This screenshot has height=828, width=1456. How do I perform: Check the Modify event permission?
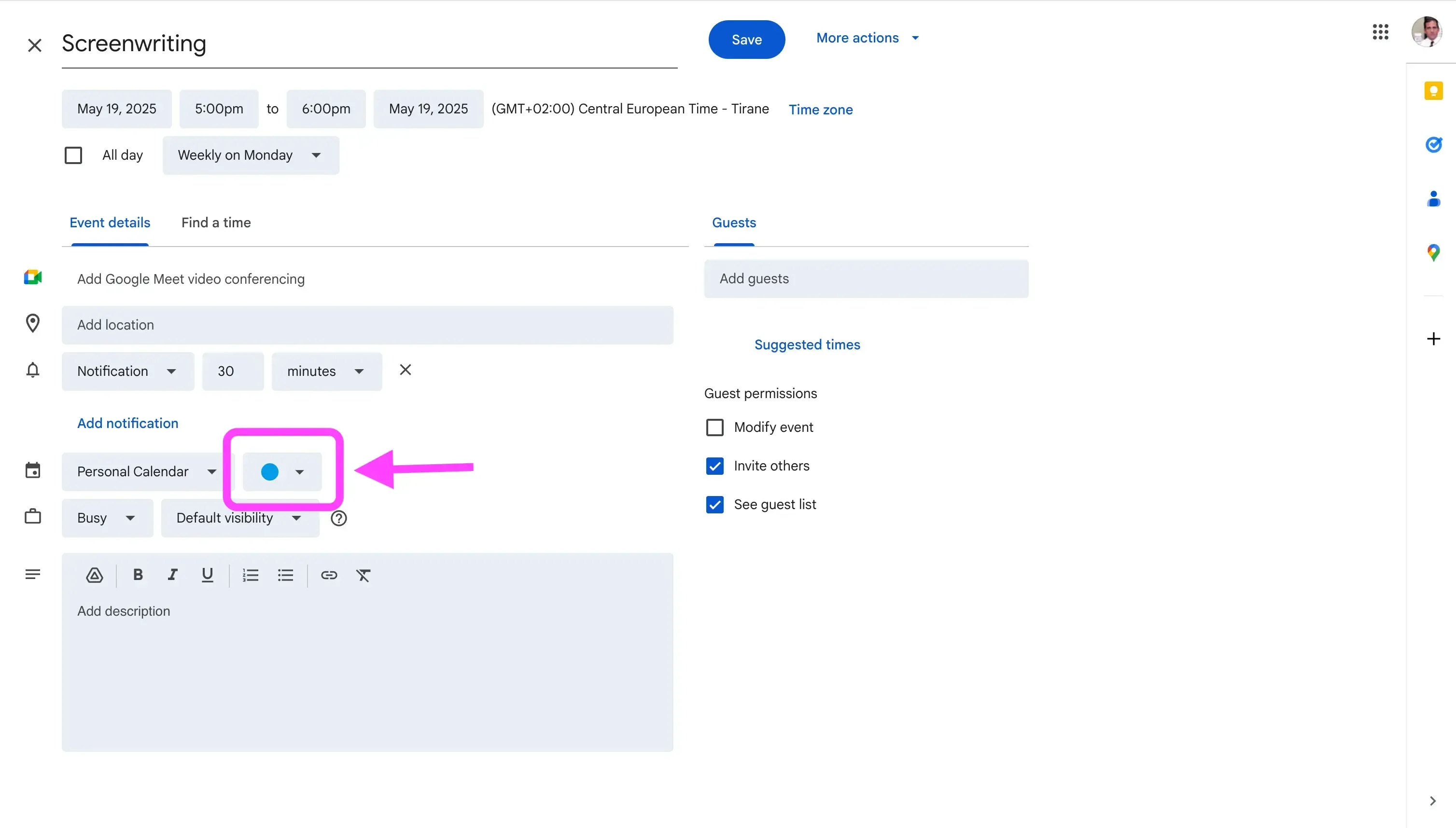pos(714,427)
